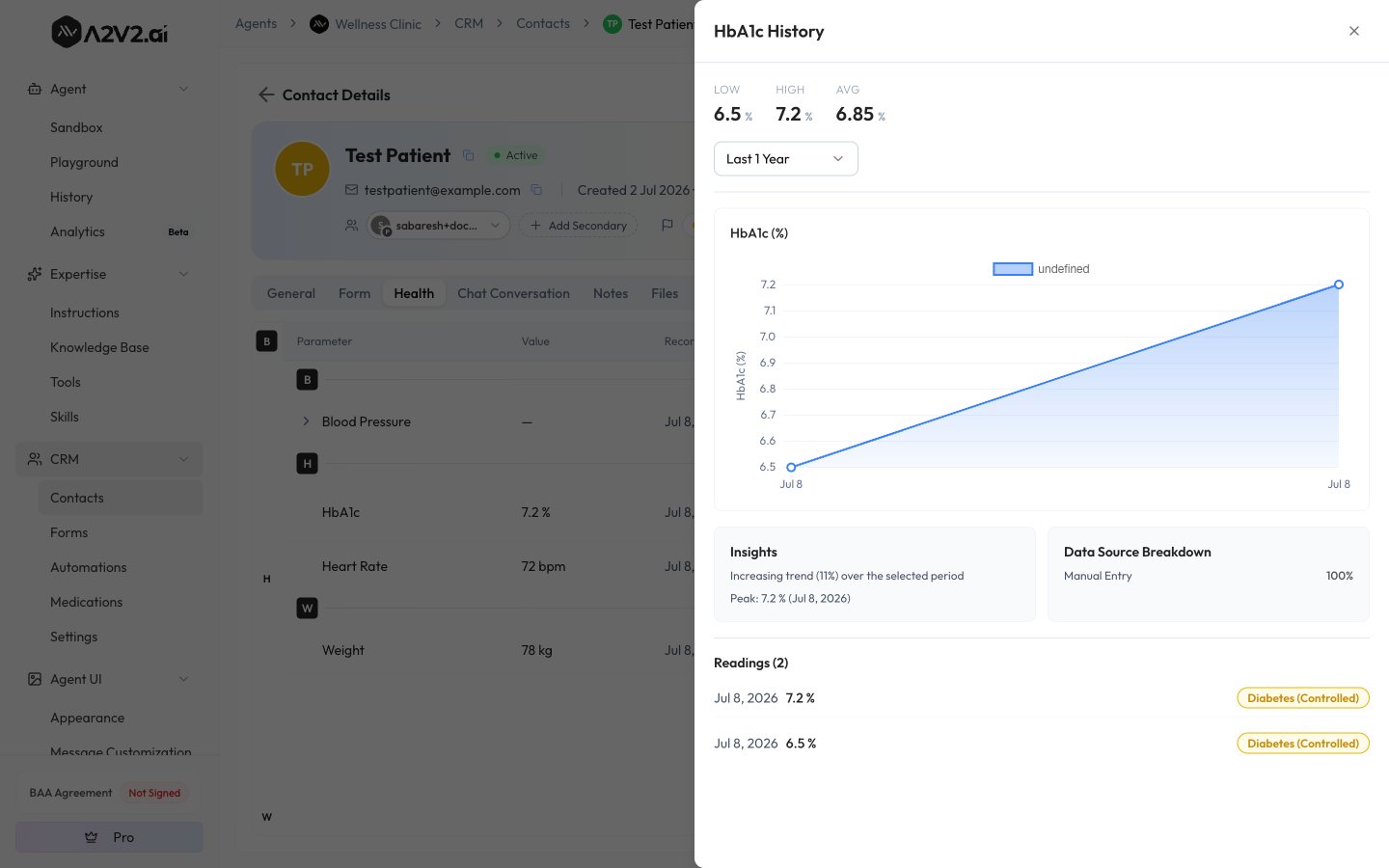Click the Jul 8, 2026 7.2 % reading
1389x868 pixels.
1042,698
